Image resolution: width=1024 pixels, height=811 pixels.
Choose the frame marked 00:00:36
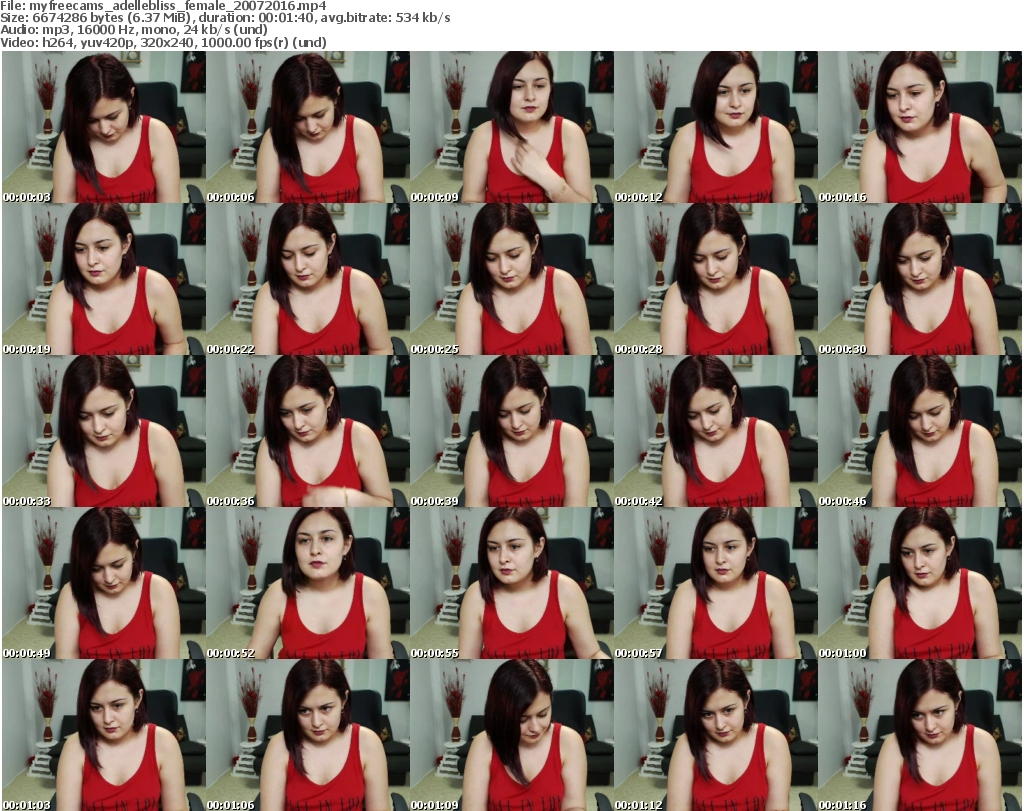tap(308, 431)
